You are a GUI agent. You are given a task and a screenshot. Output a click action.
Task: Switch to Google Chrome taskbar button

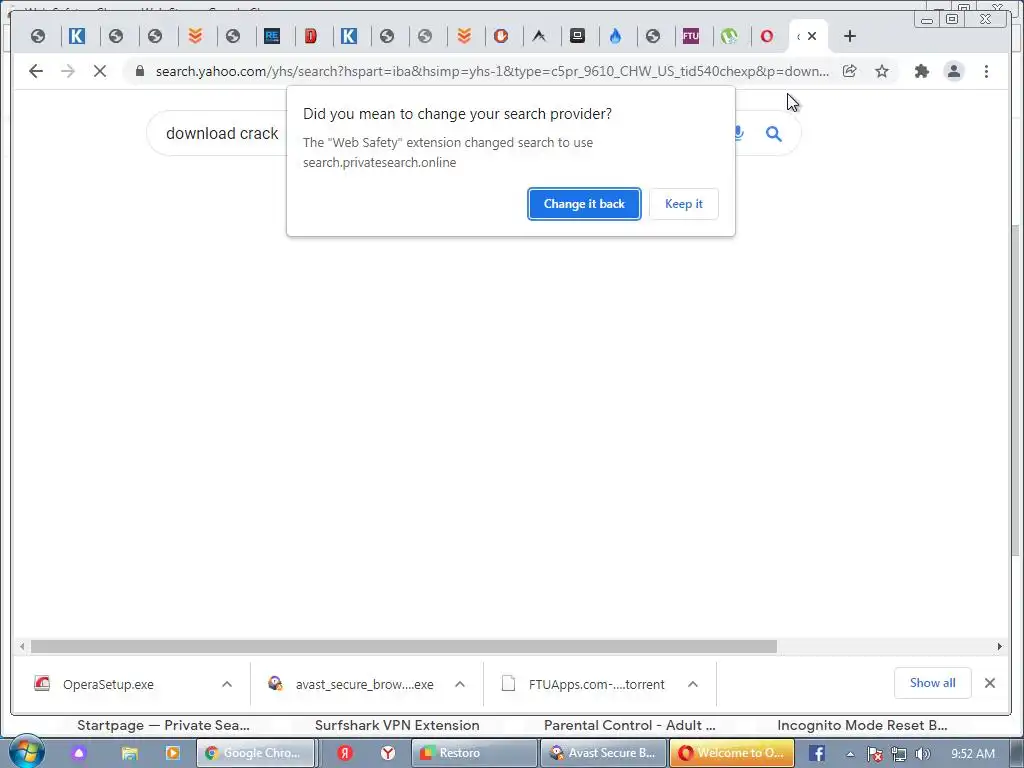(x=255, y=753)
